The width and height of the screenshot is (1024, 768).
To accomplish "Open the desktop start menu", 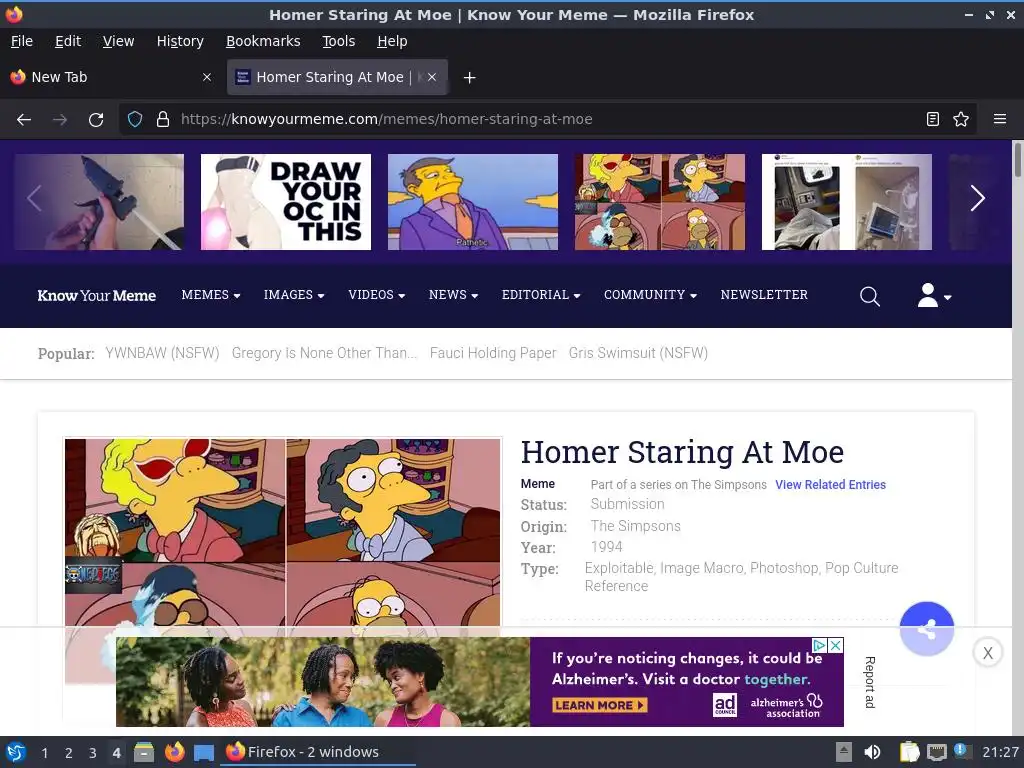I will (x=15, y=752).
